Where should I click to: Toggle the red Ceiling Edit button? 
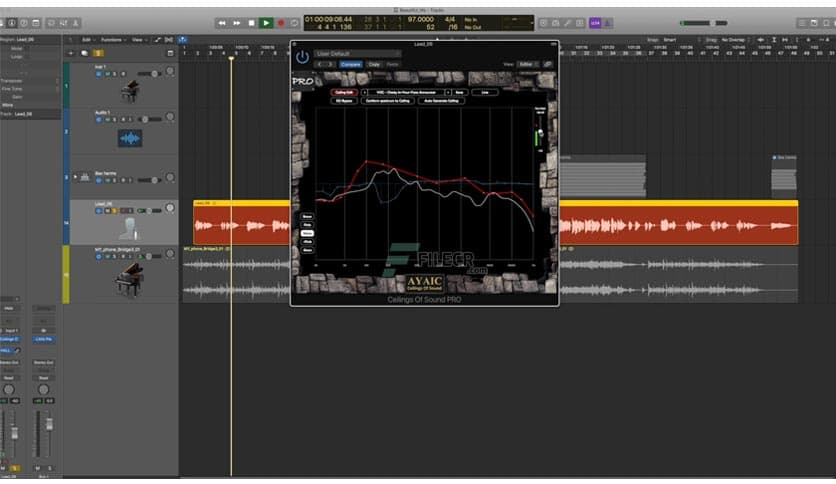(x=344, y=92)
